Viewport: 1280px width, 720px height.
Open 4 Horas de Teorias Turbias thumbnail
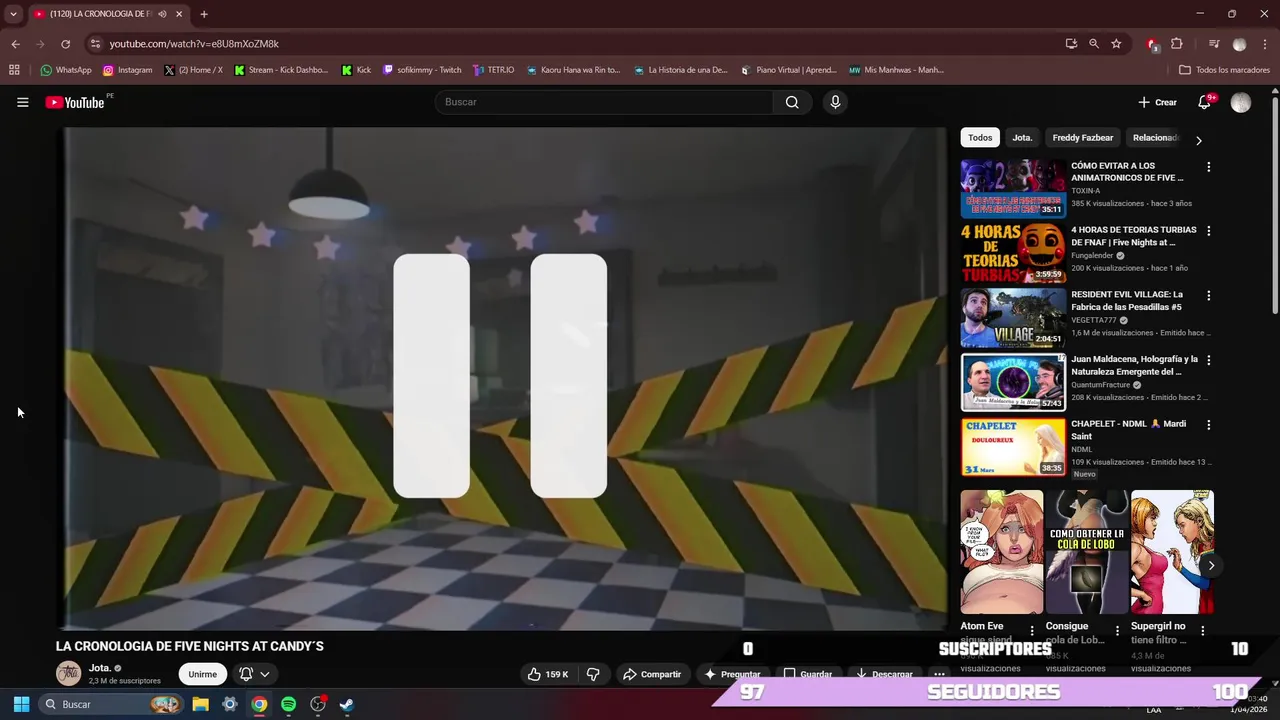pyautogui.click(x=1013, y=253)
